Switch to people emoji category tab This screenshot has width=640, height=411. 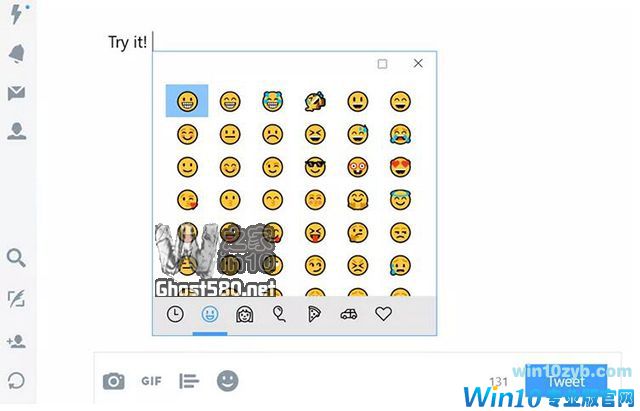click(245, 314)
